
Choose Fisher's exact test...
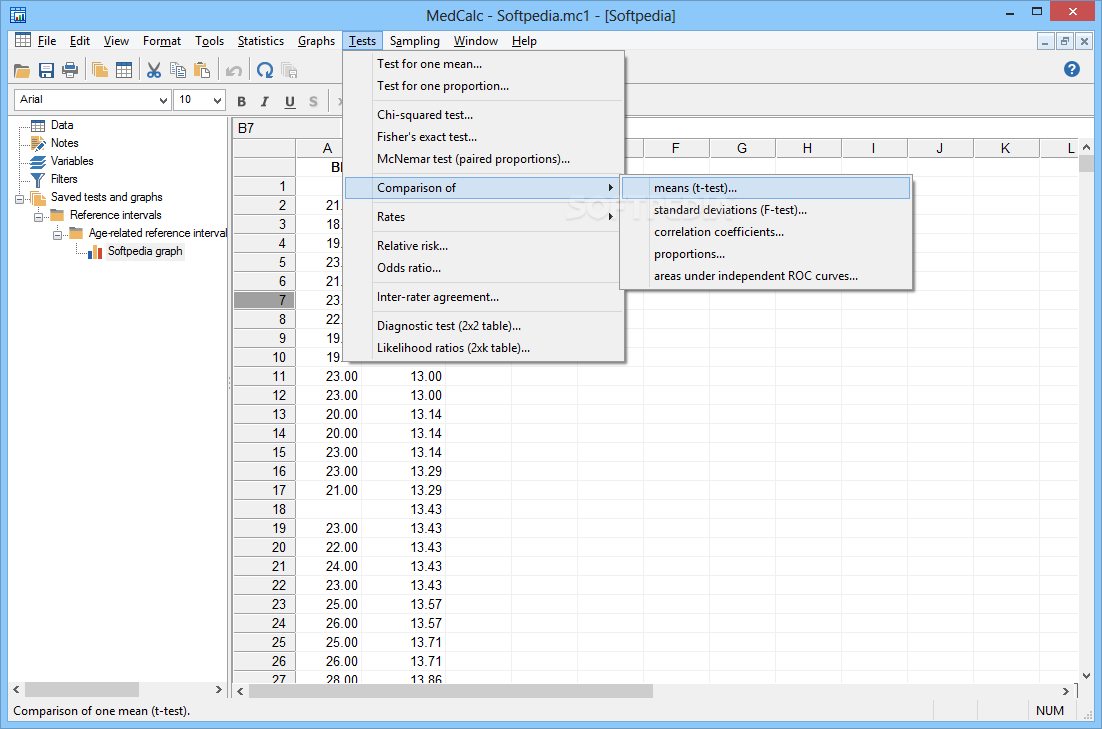(x=484, y=136)
